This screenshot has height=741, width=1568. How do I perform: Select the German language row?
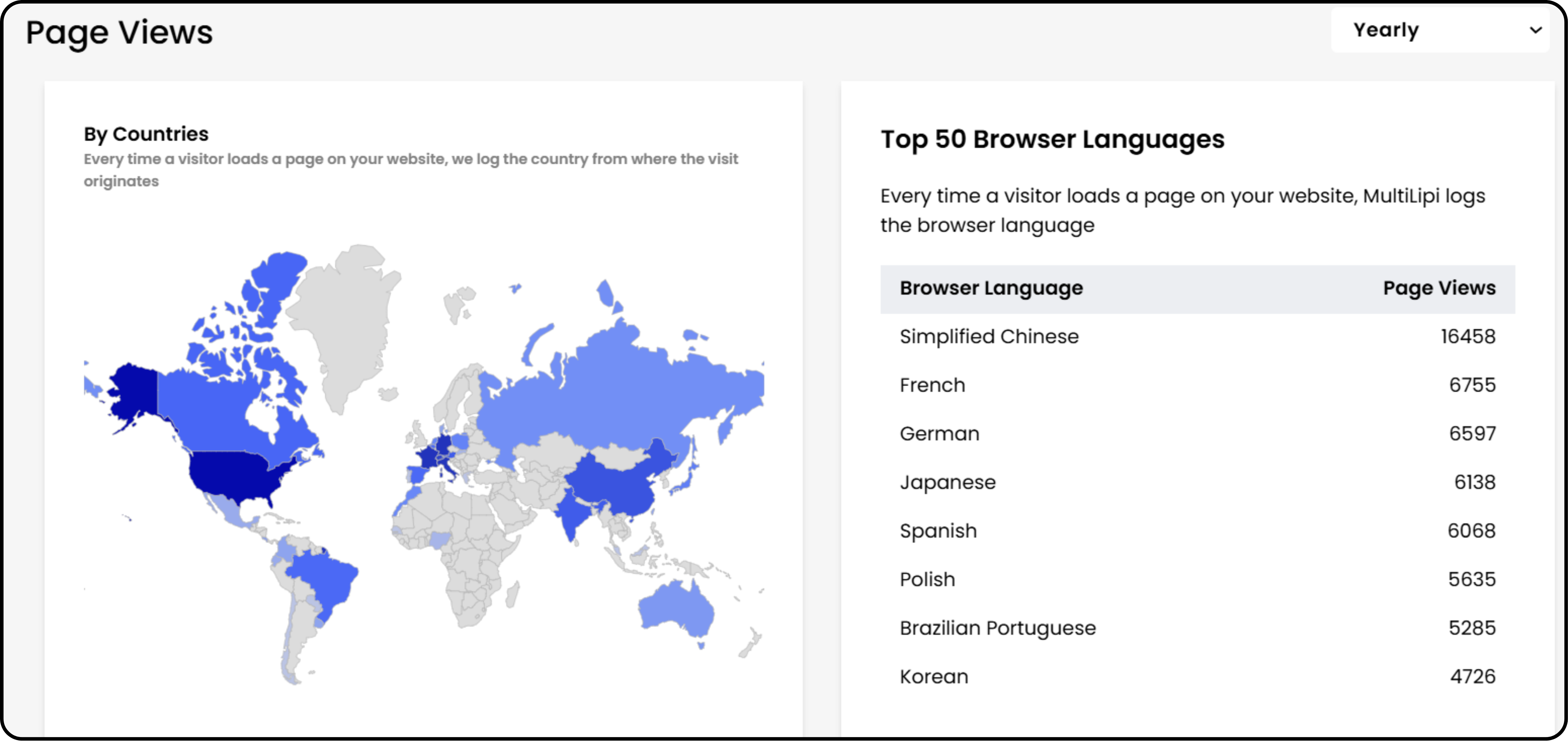coord(1197,434)
